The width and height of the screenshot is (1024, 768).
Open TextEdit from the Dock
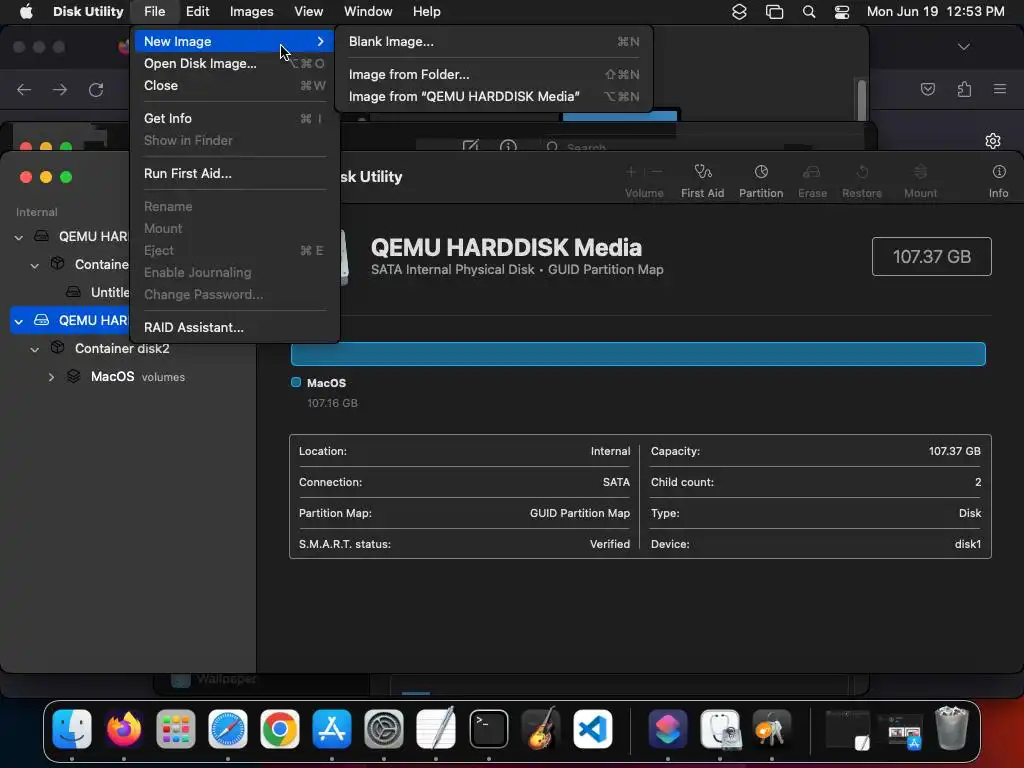pos(436,728)
